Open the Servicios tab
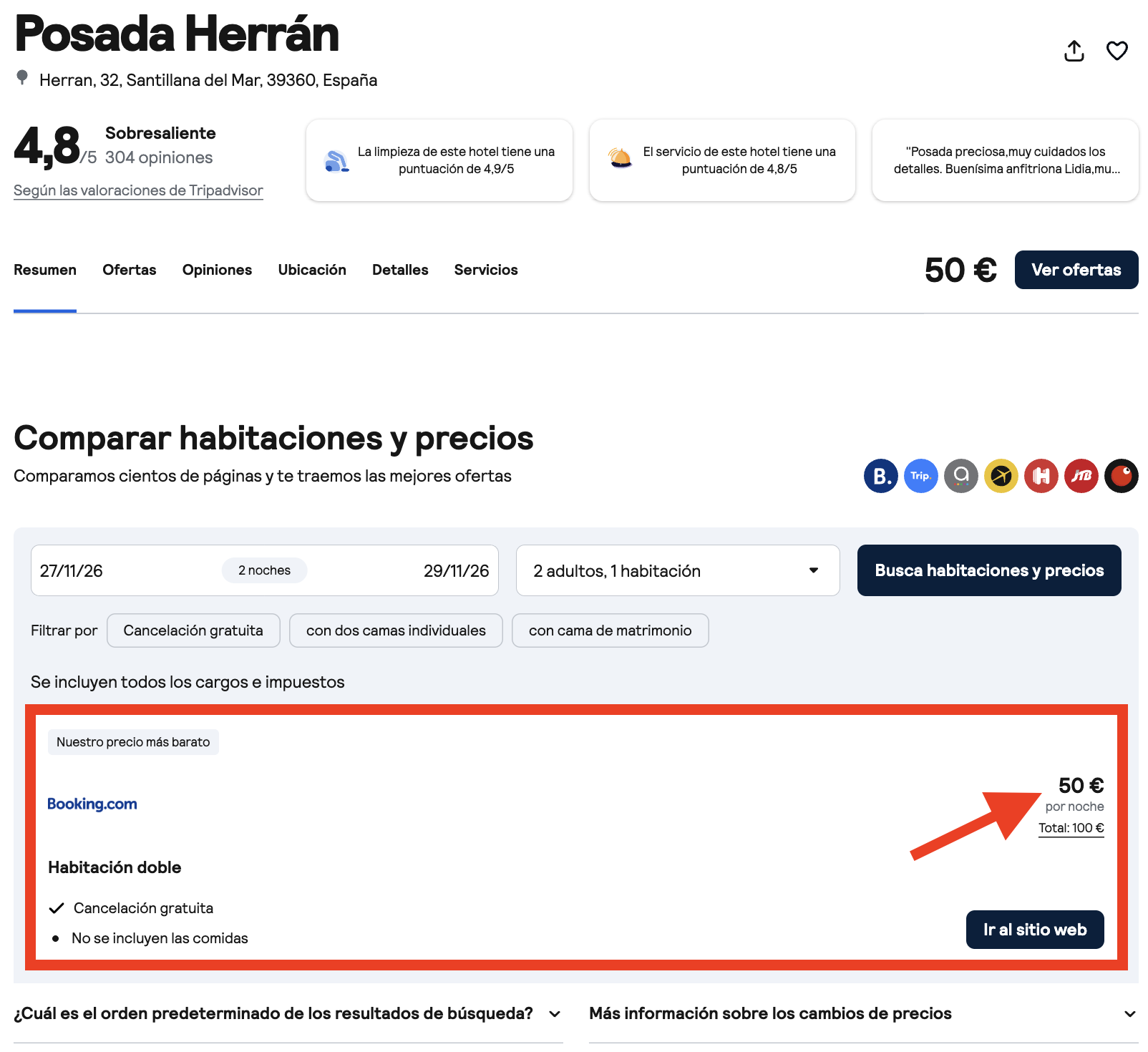This screenshot has width=1148, height=1052. [x=486, y=270]
